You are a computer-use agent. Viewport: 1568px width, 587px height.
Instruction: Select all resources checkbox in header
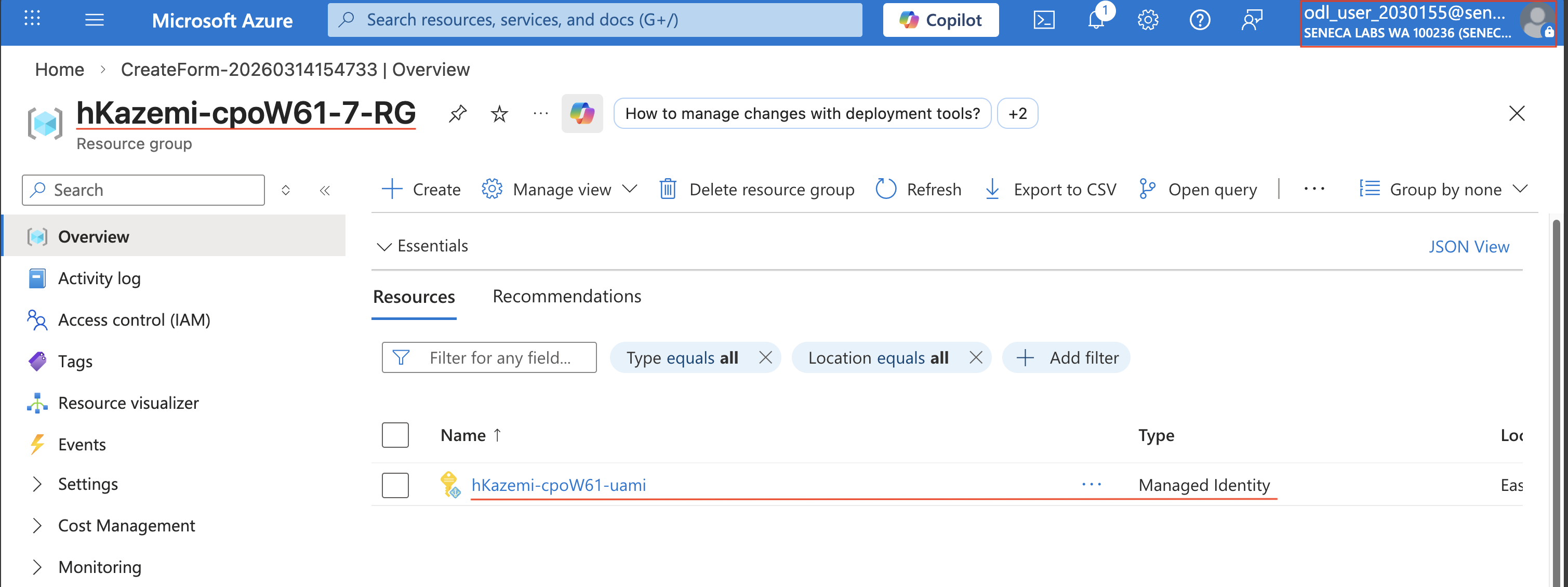(x=395, y=435)
